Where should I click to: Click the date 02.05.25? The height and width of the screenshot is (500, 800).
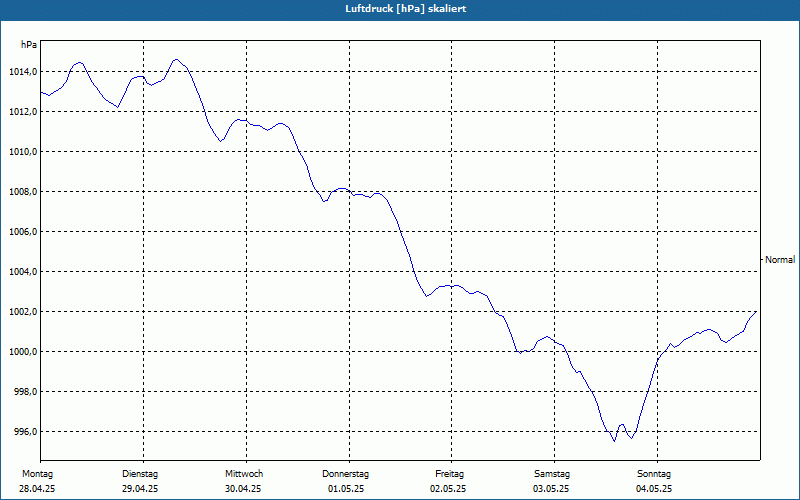(x=448, y=489)
